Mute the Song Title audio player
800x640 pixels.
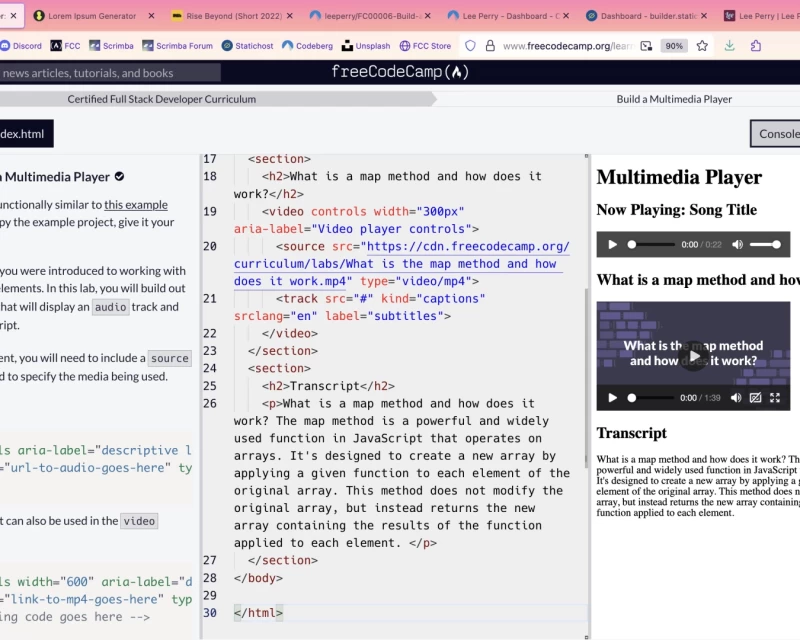(737, 243)
